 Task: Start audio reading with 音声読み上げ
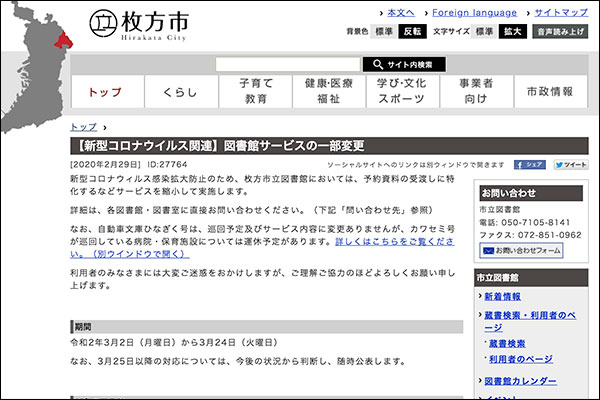(560, 32)
